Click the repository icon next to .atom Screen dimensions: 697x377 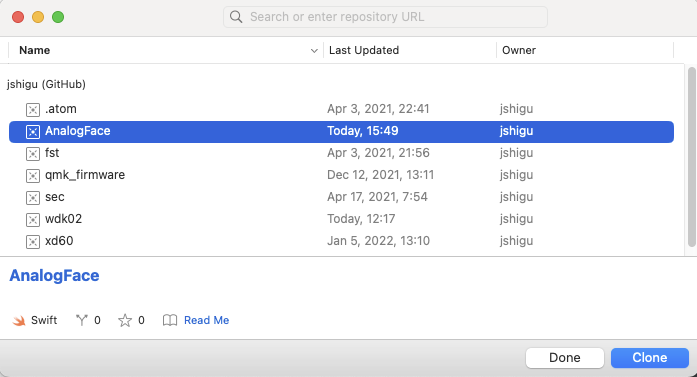coord(33,109)
